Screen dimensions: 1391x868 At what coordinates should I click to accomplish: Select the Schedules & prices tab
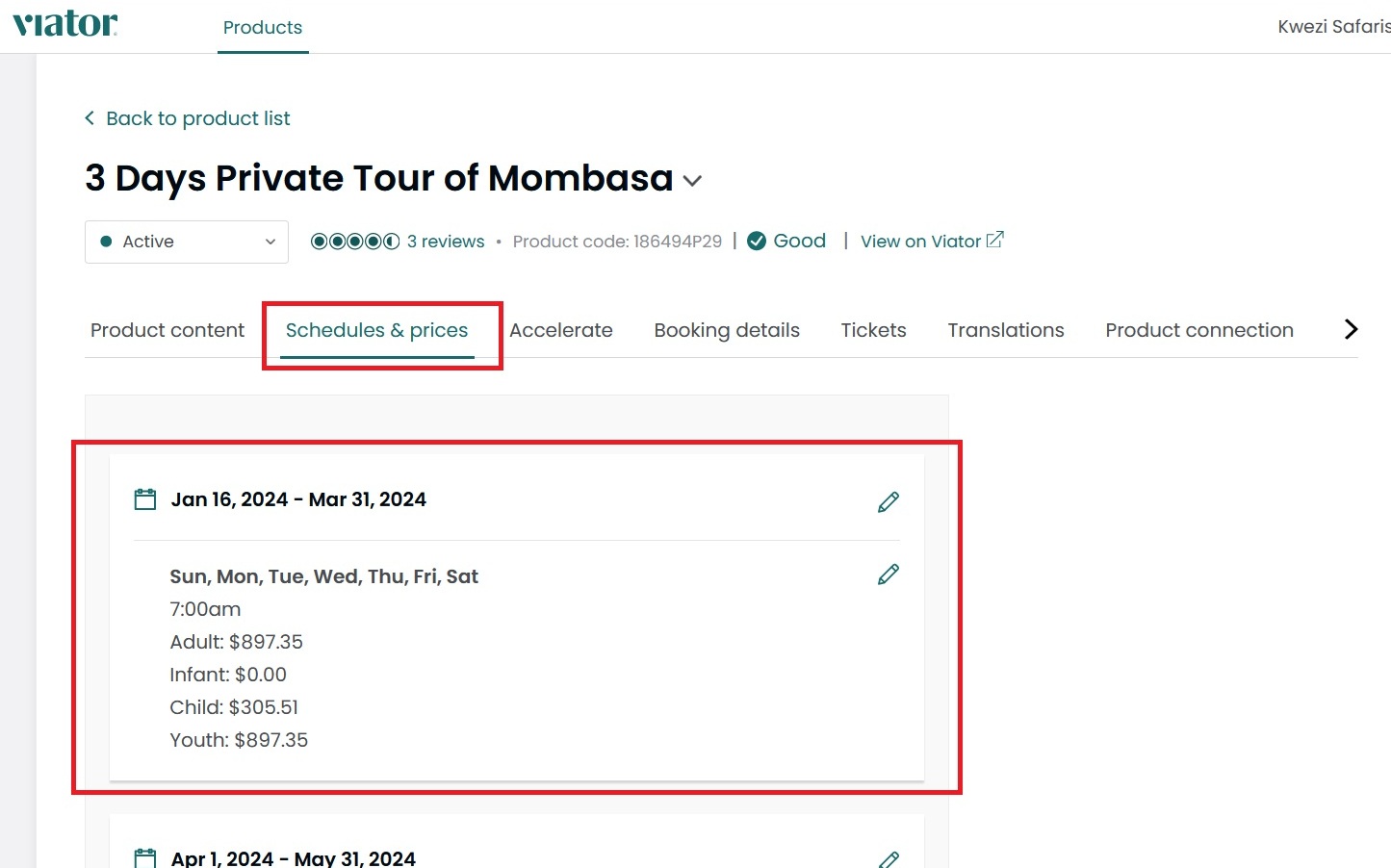(376, 330)
